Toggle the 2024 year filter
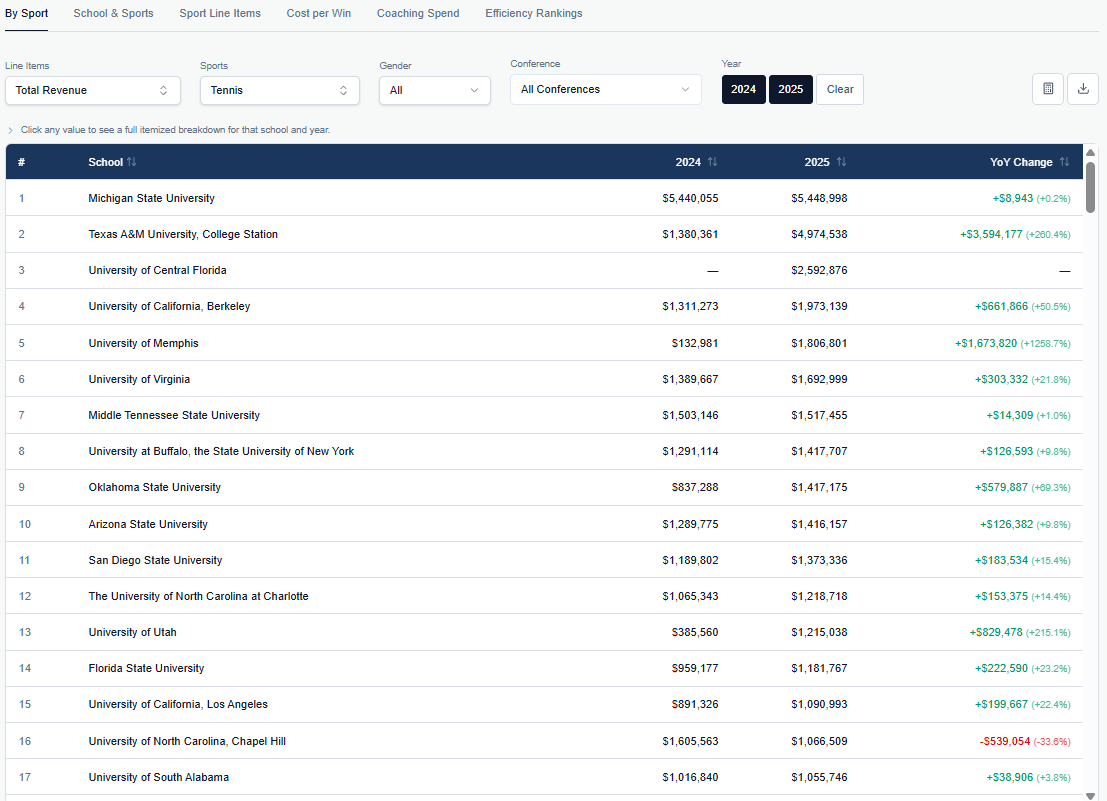The image size is (1107, 801). 743,89
